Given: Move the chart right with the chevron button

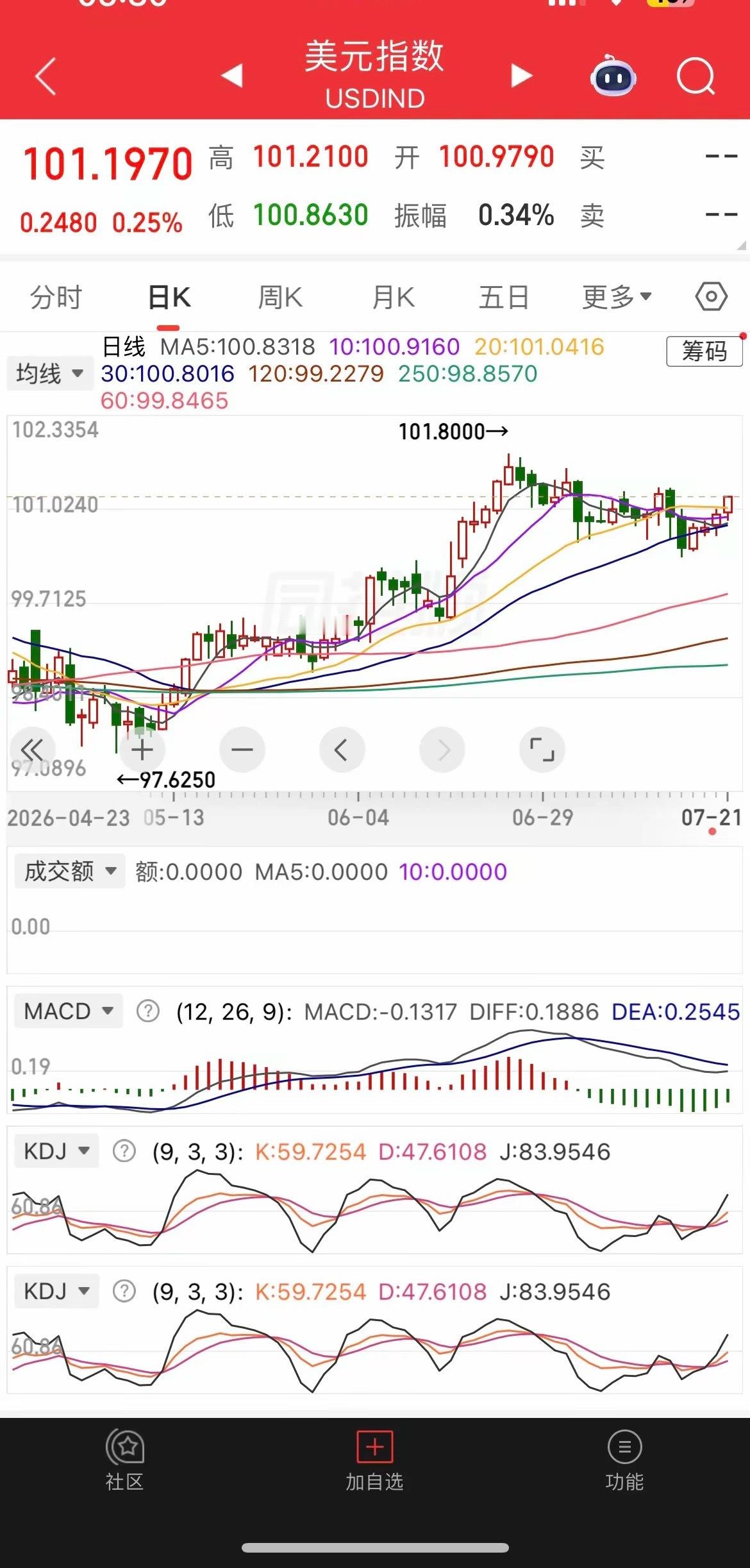Looking at the screenshot, I should point(442,750).
